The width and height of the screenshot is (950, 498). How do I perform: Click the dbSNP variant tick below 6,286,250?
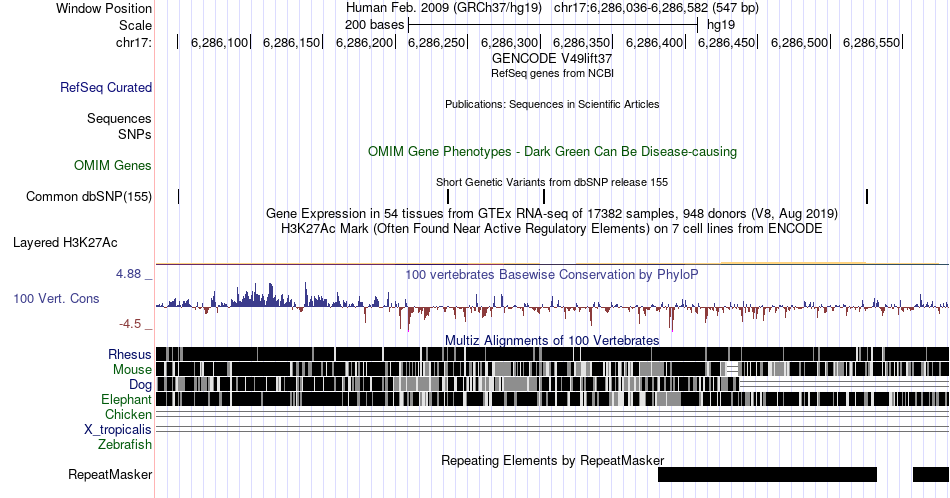point(448,196)
